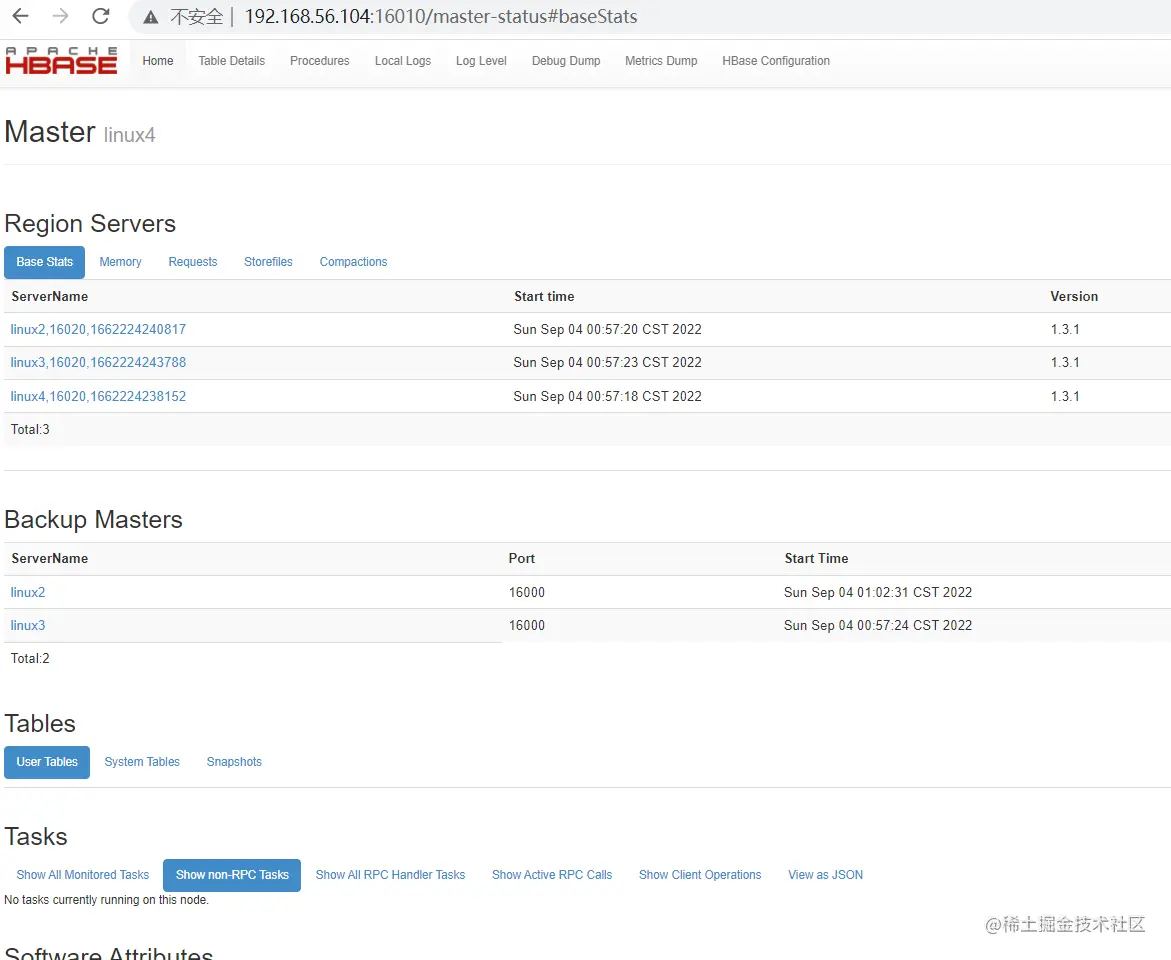Image resolution: width=1171 pixels, height=960 pixels.
Task: Click the Region Servers 'Start time' column header
Action: coord(544,297)
